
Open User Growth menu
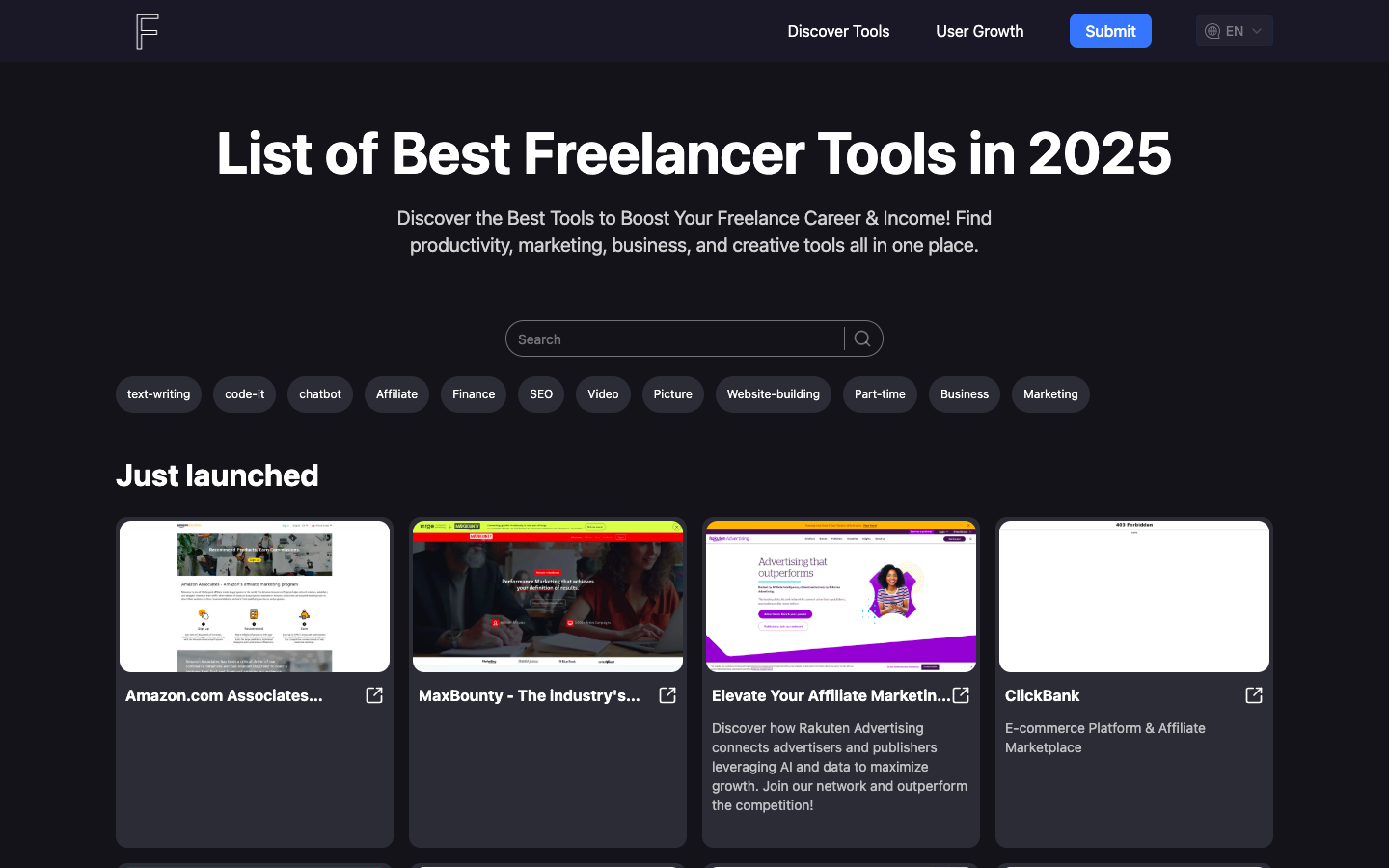coord(979,31)
